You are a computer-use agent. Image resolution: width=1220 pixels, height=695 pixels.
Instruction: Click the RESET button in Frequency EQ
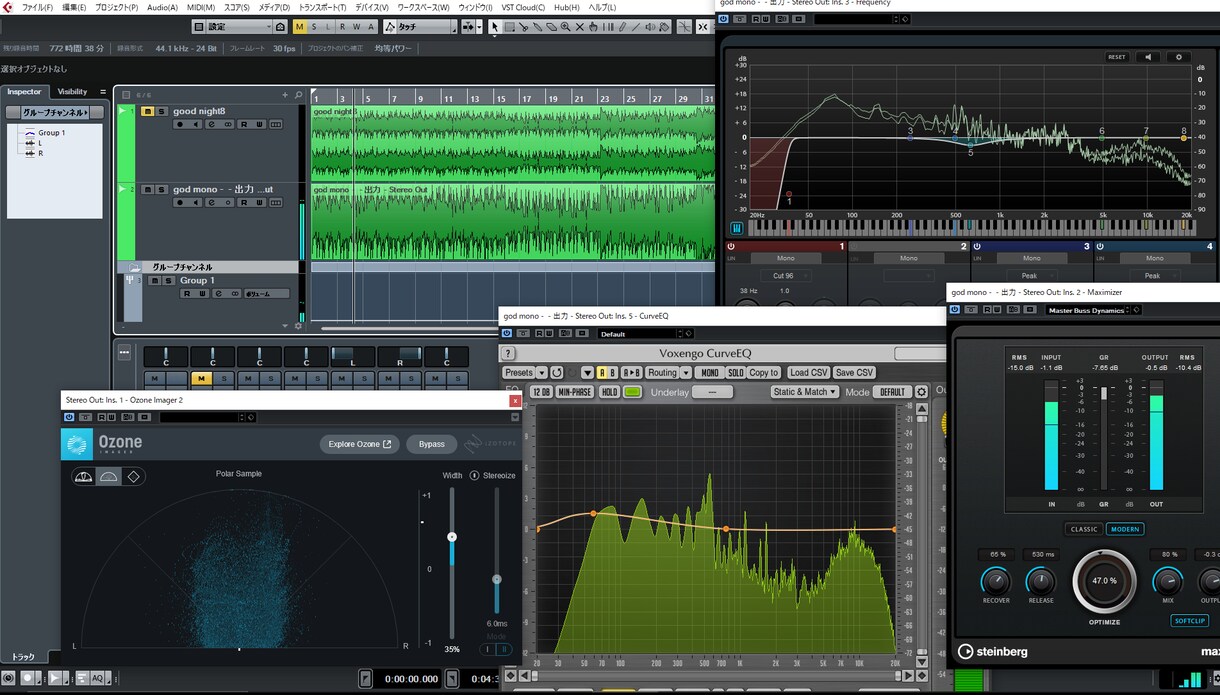1116,57
